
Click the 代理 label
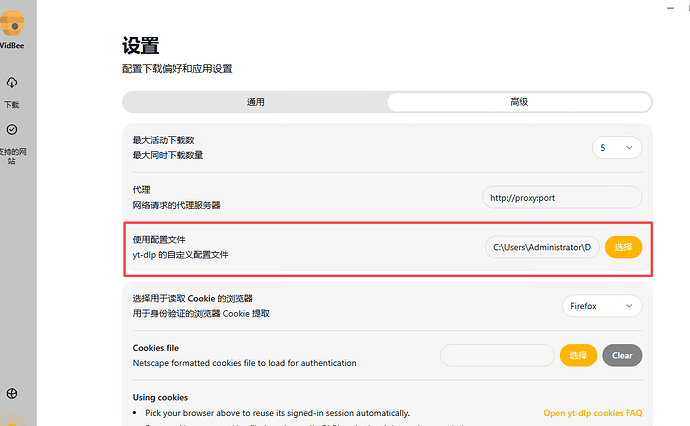coord(141,190)
